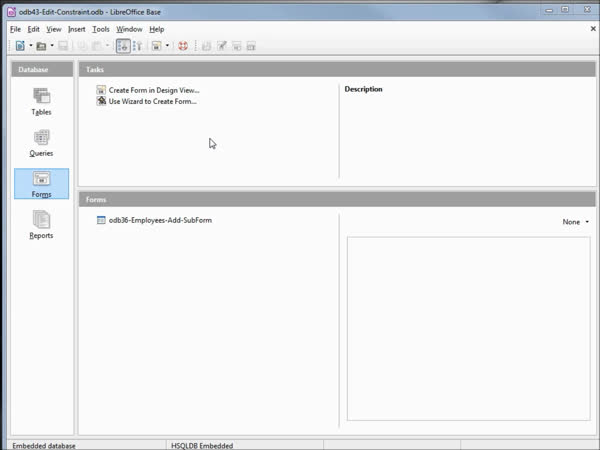Open the Paste dropdown arrow
The image size is (600, 450).
(107, 46)
